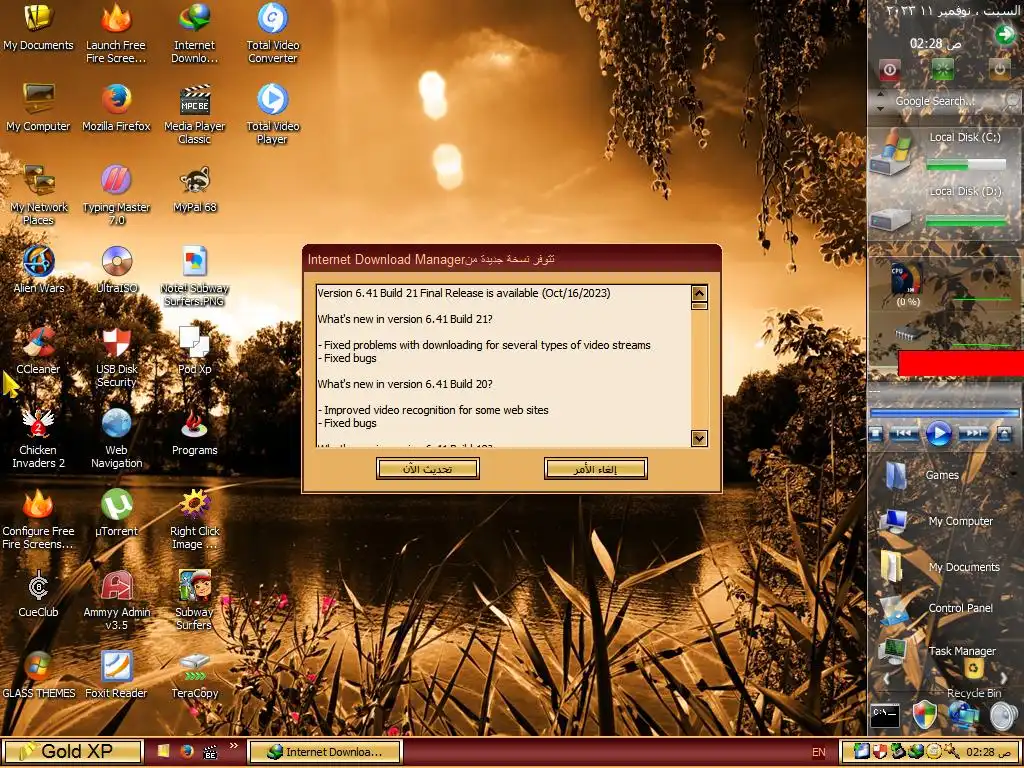Open Games shortcut in the sidebar
Viewport: 1024px width, 768px height.
pos(923,475)
